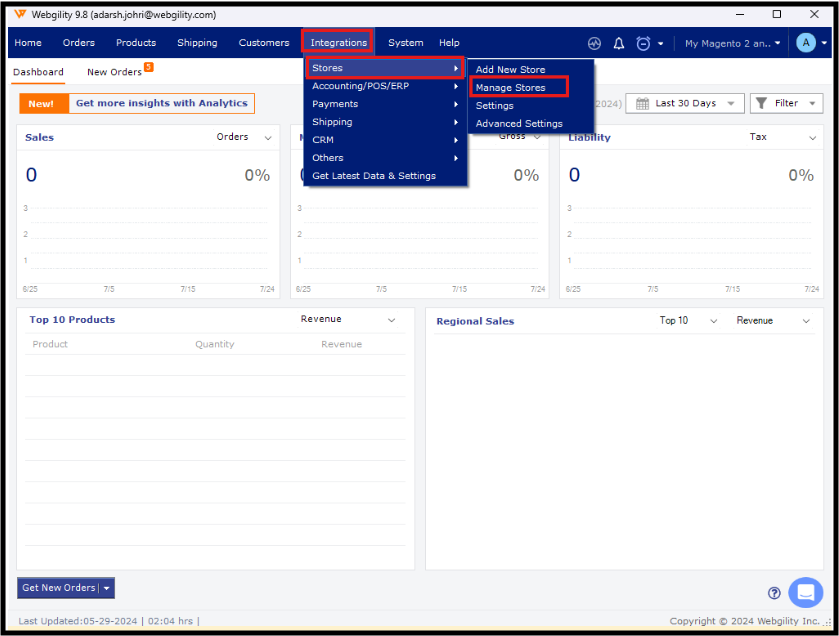The width and height of the screenshot is (839, 636).
Task: Switch to the New Orders tab
Action: [115, 72]
